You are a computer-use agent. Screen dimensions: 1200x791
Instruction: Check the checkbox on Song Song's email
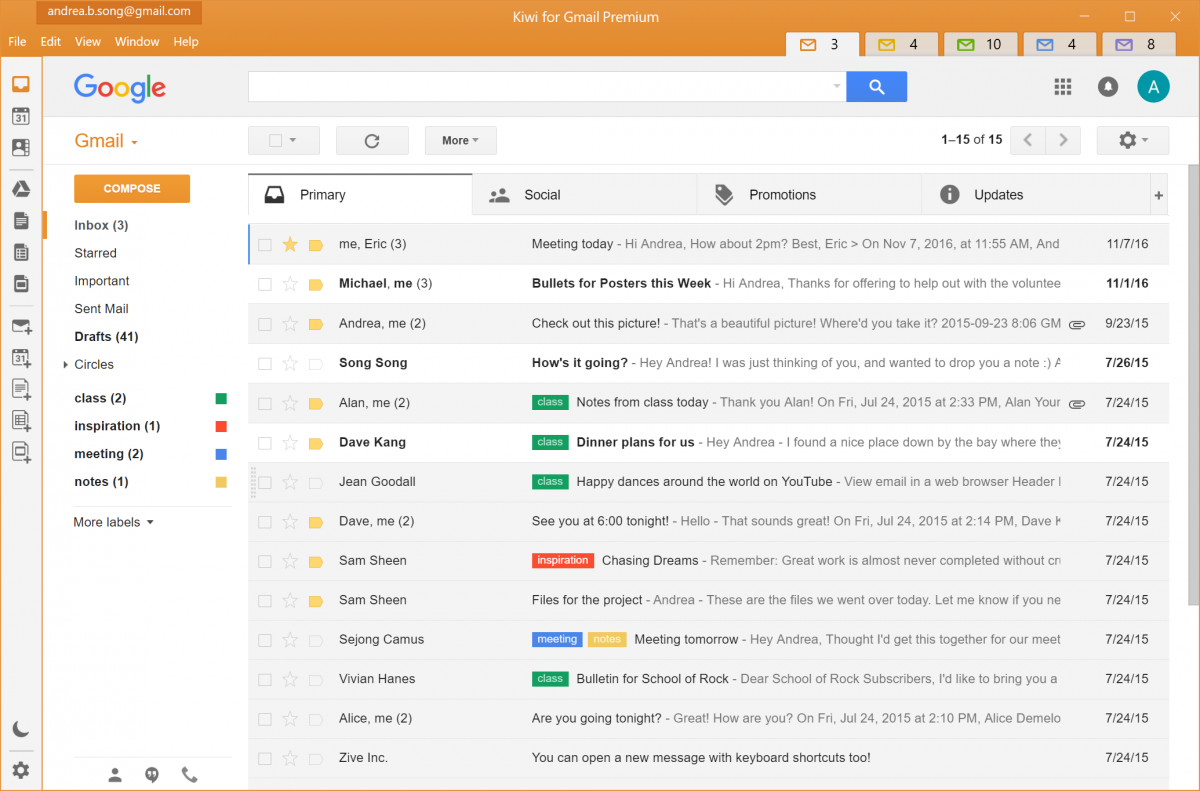click(x=264, y=362)
